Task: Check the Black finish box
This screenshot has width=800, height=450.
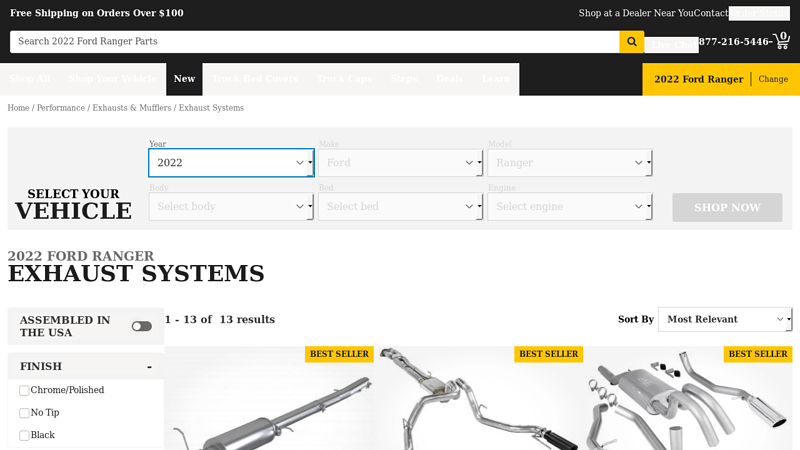Action: [24, 435]
